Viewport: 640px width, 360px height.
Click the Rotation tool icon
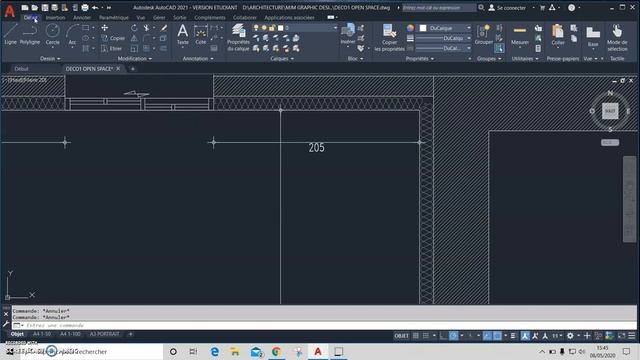(134, 28)
